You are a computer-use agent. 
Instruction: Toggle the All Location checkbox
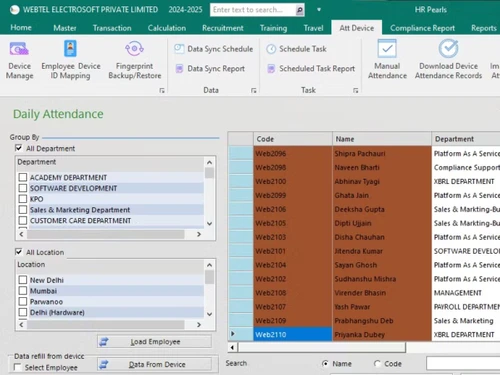(x=19, y=252)
